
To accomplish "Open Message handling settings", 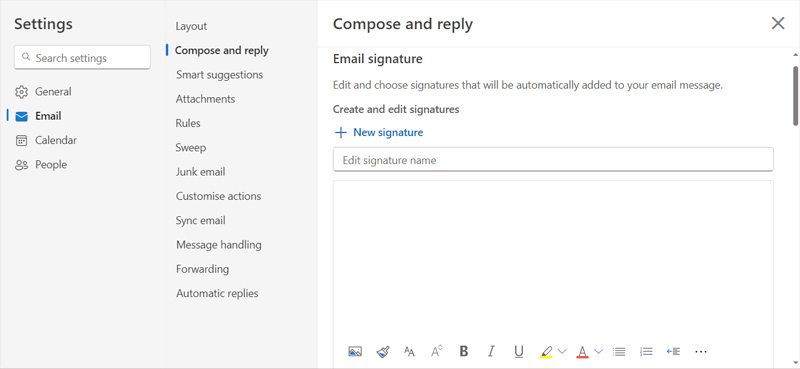I will (x=218, y=245).
